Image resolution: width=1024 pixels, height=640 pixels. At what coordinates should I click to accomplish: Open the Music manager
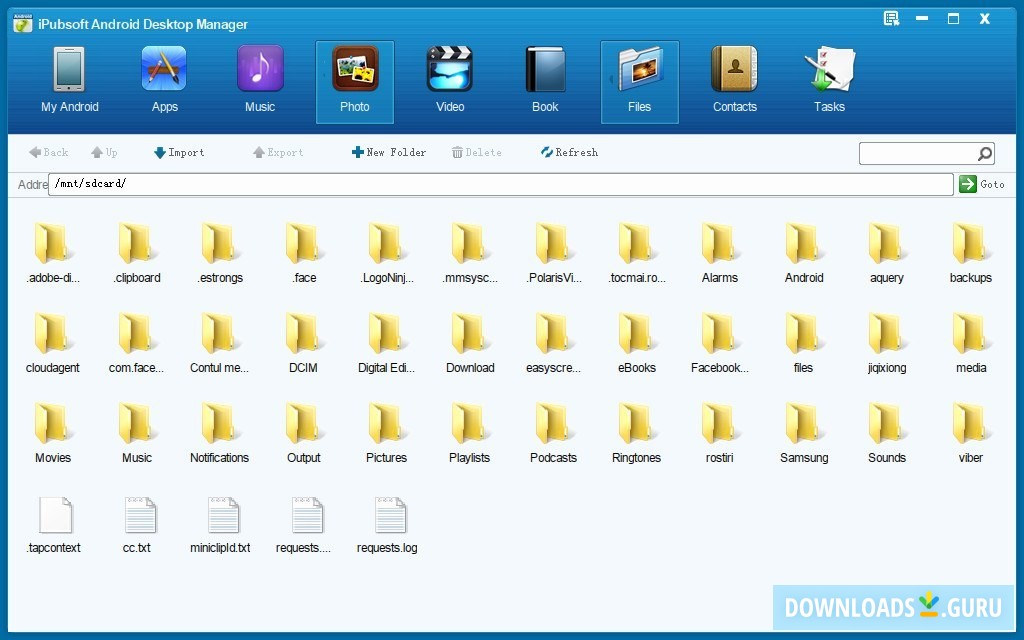point(259,80)
